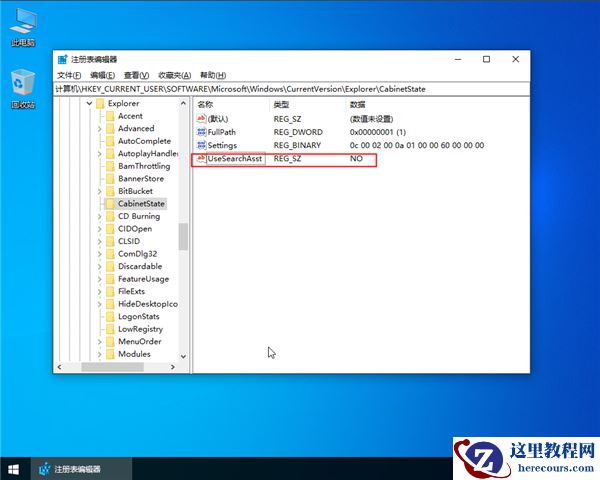Image resolution: width=600 pixels, height=480 pixels.
Task: Open the 文件(F) menu
Action: 69,75
